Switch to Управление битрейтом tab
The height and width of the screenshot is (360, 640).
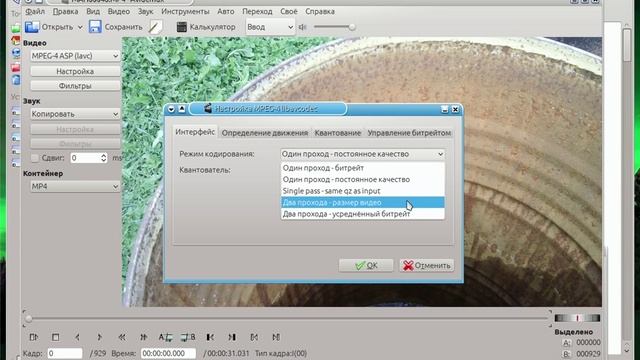(409, 133)
